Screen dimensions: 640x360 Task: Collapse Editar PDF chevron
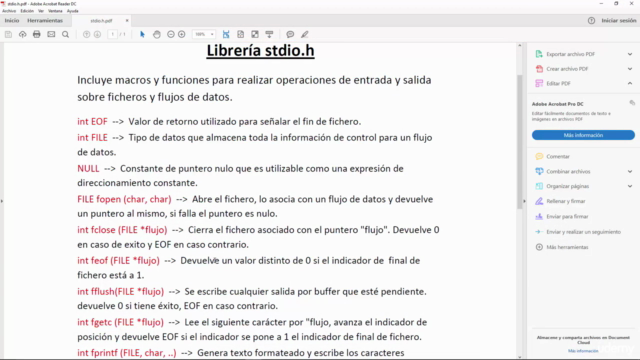[630, 83]
